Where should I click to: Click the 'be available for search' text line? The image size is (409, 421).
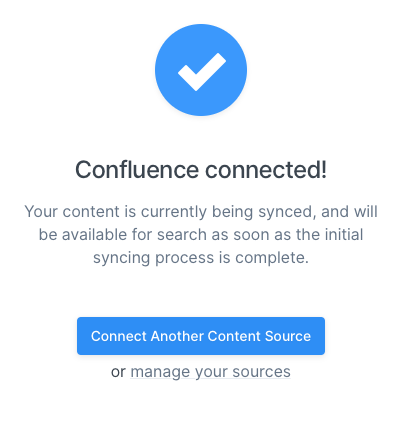point(123,235)
